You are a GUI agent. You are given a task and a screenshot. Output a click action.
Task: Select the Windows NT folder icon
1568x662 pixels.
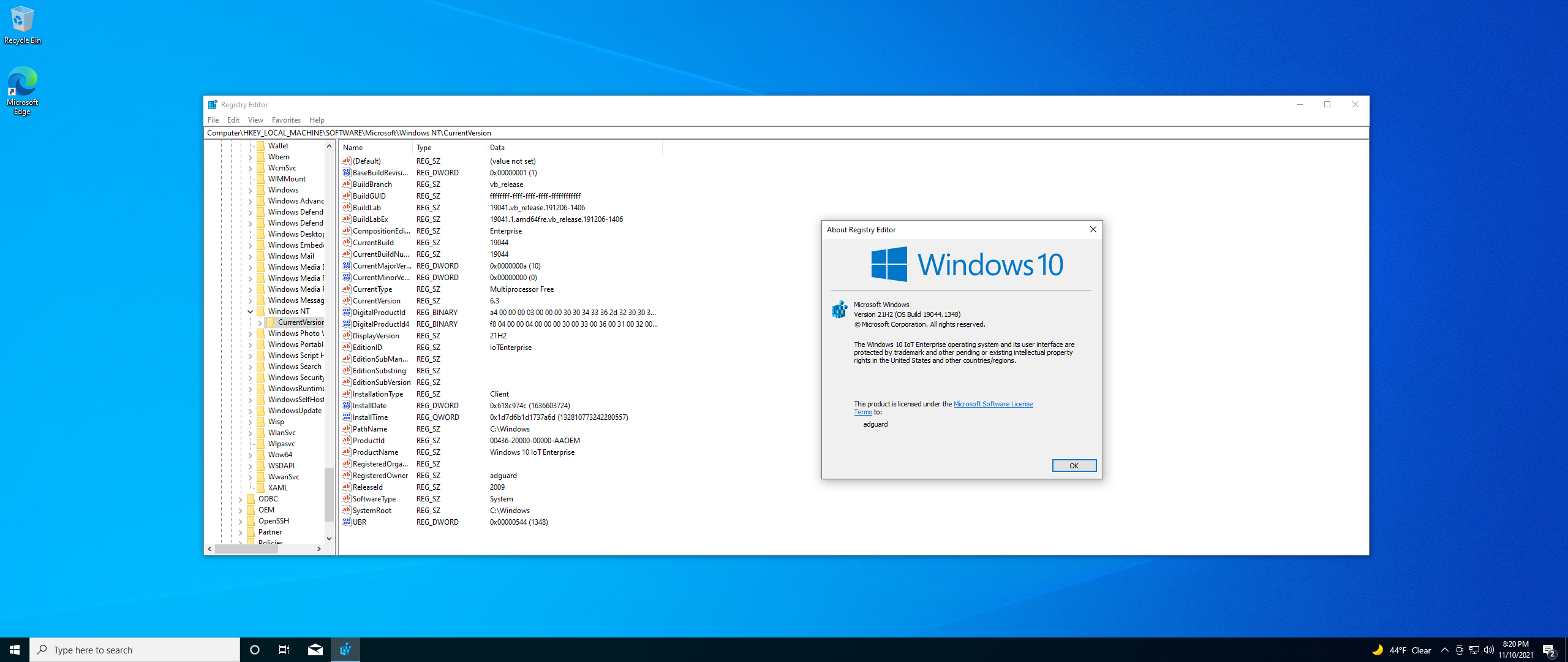tap(261, 311)
